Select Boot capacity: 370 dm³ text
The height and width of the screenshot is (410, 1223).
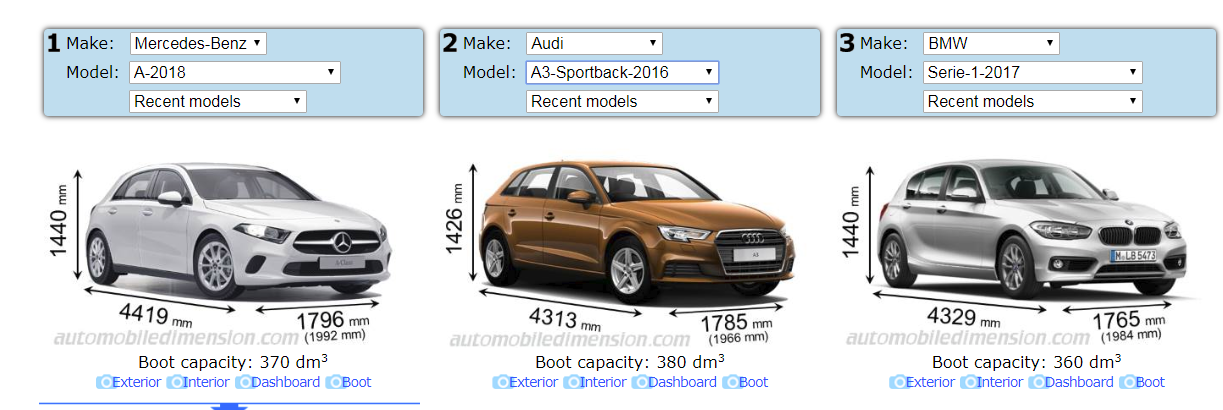[x=233, y=362]
